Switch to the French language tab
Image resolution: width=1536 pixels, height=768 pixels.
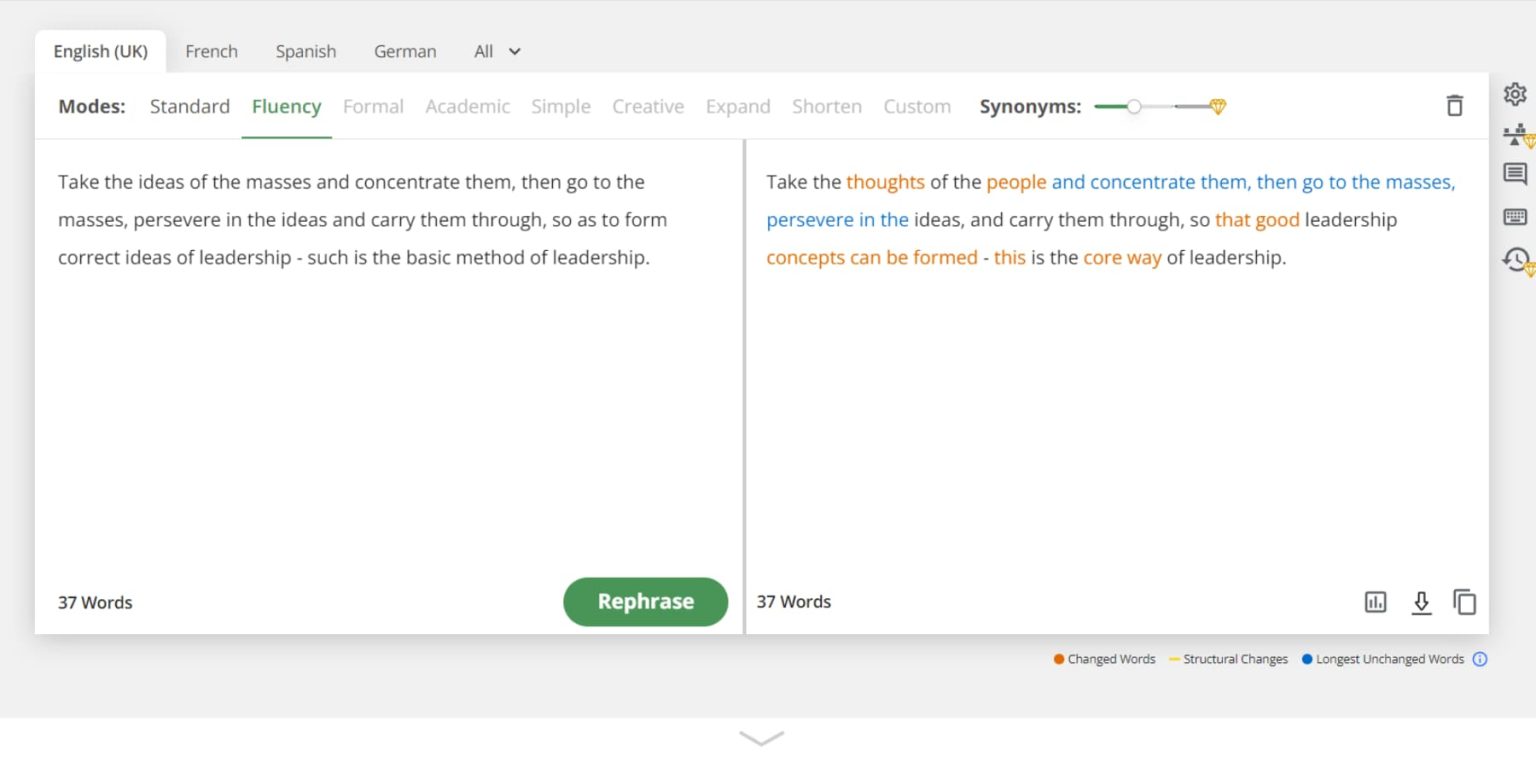point(211,51)
